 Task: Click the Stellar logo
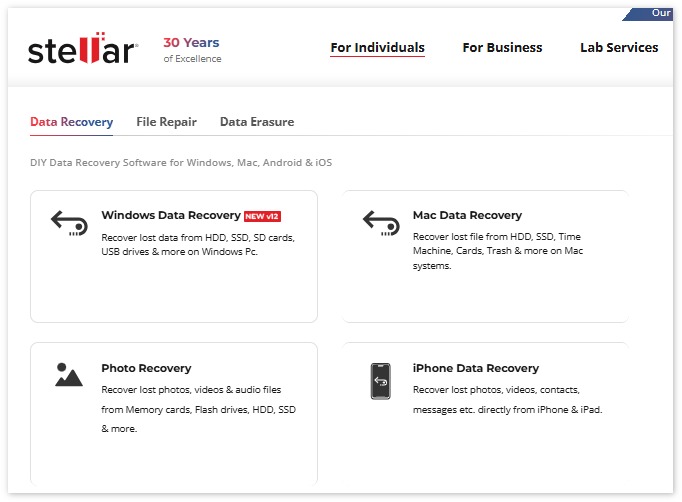[82, 50]
